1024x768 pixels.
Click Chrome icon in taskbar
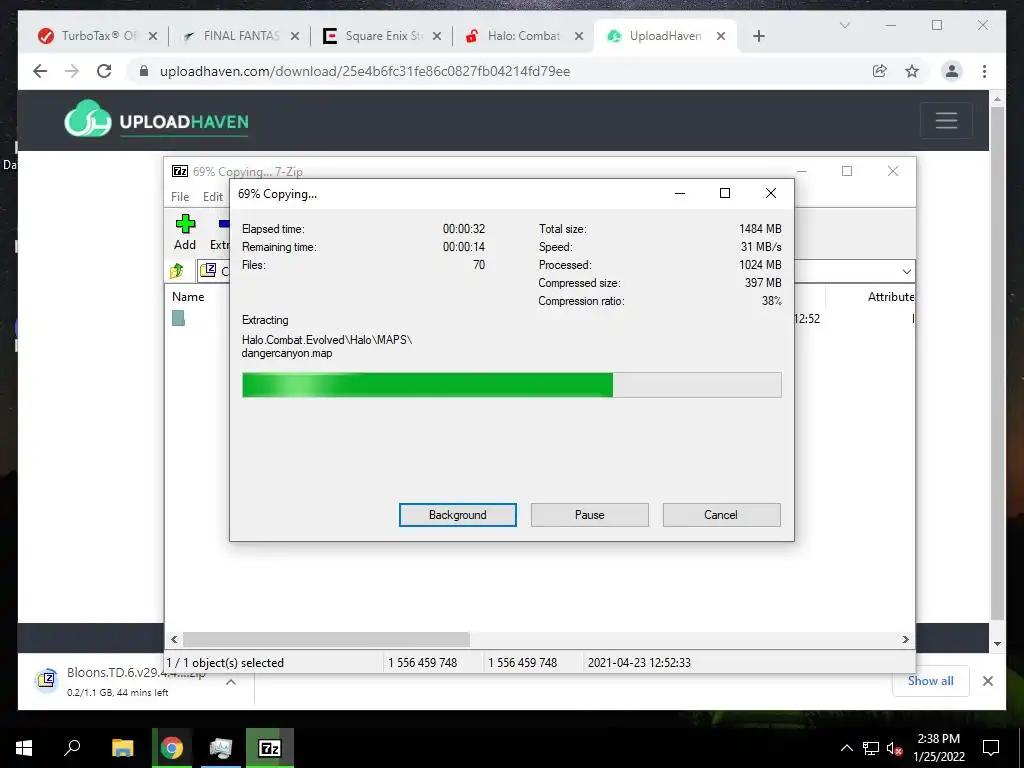coord(172,748)
